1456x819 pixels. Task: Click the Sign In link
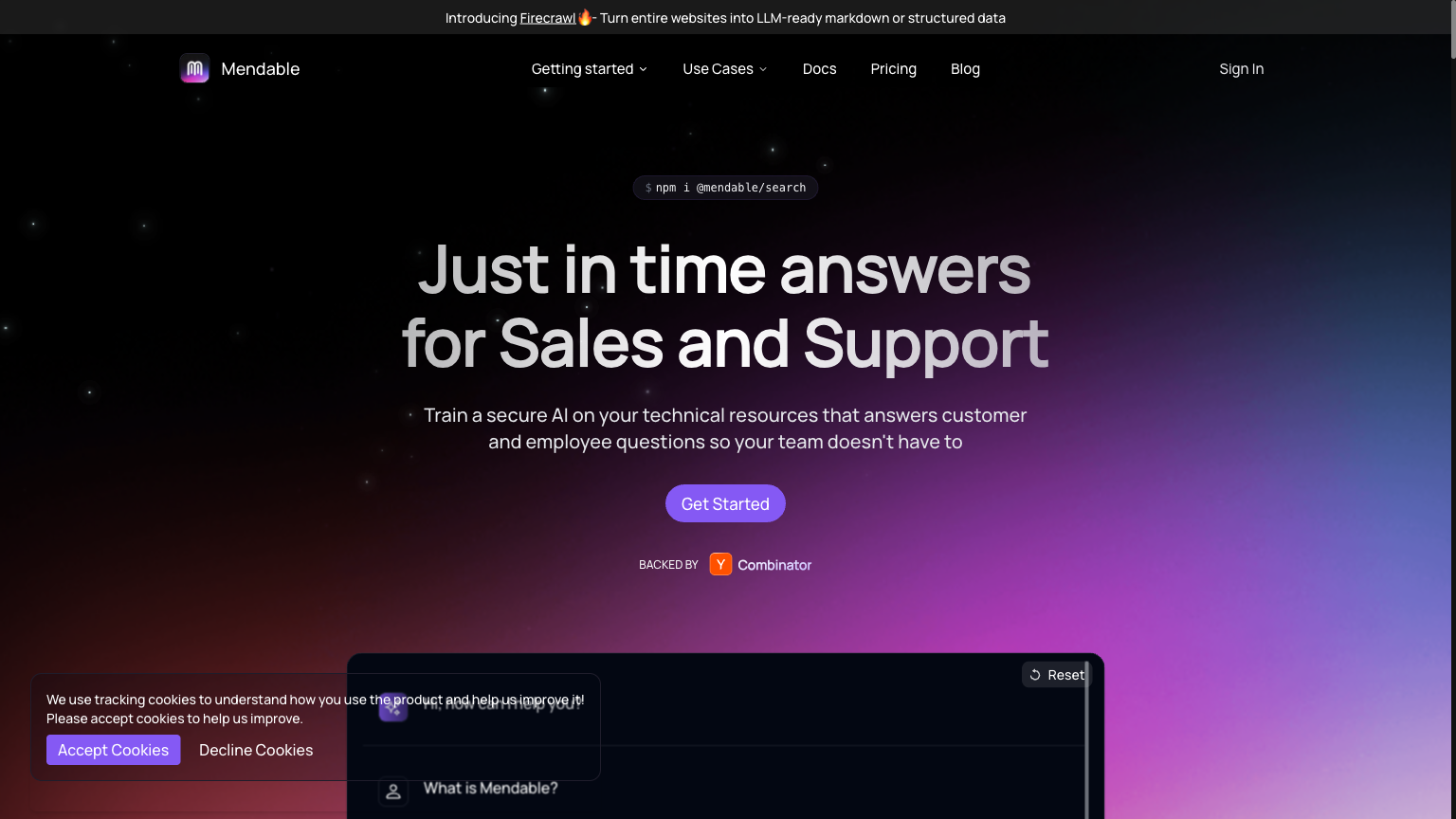coord(1241,68)
